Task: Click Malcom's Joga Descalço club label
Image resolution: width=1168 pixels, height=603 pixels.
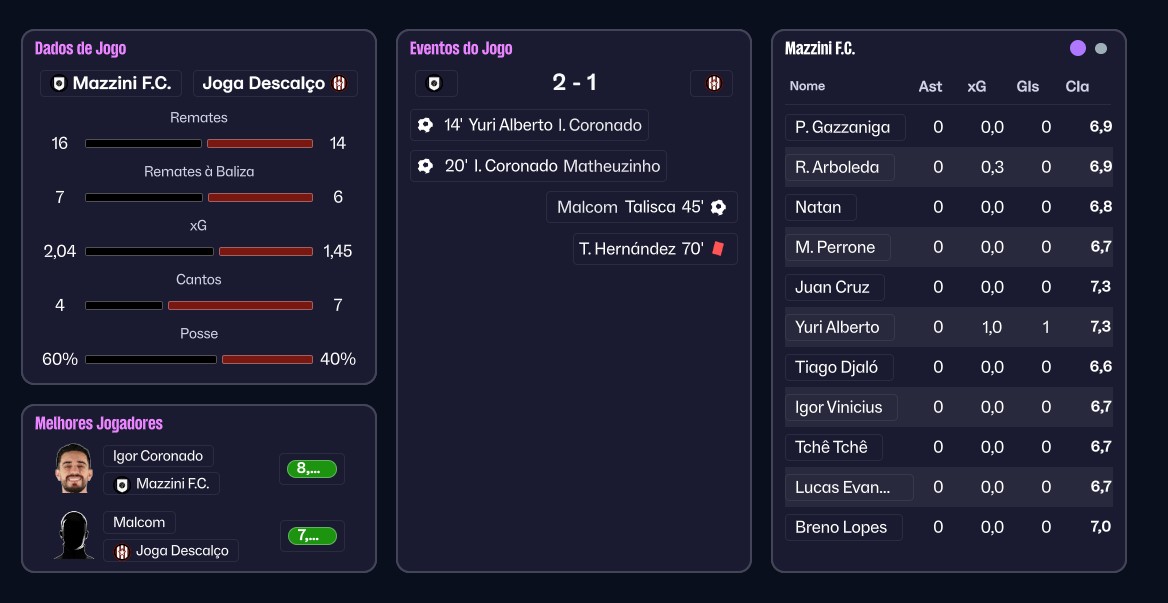Action: (x=171, y=551)
